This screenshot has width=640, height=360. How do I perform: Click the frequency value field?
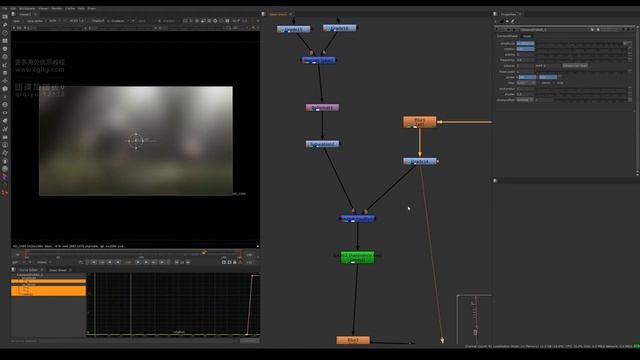point(525,60)
